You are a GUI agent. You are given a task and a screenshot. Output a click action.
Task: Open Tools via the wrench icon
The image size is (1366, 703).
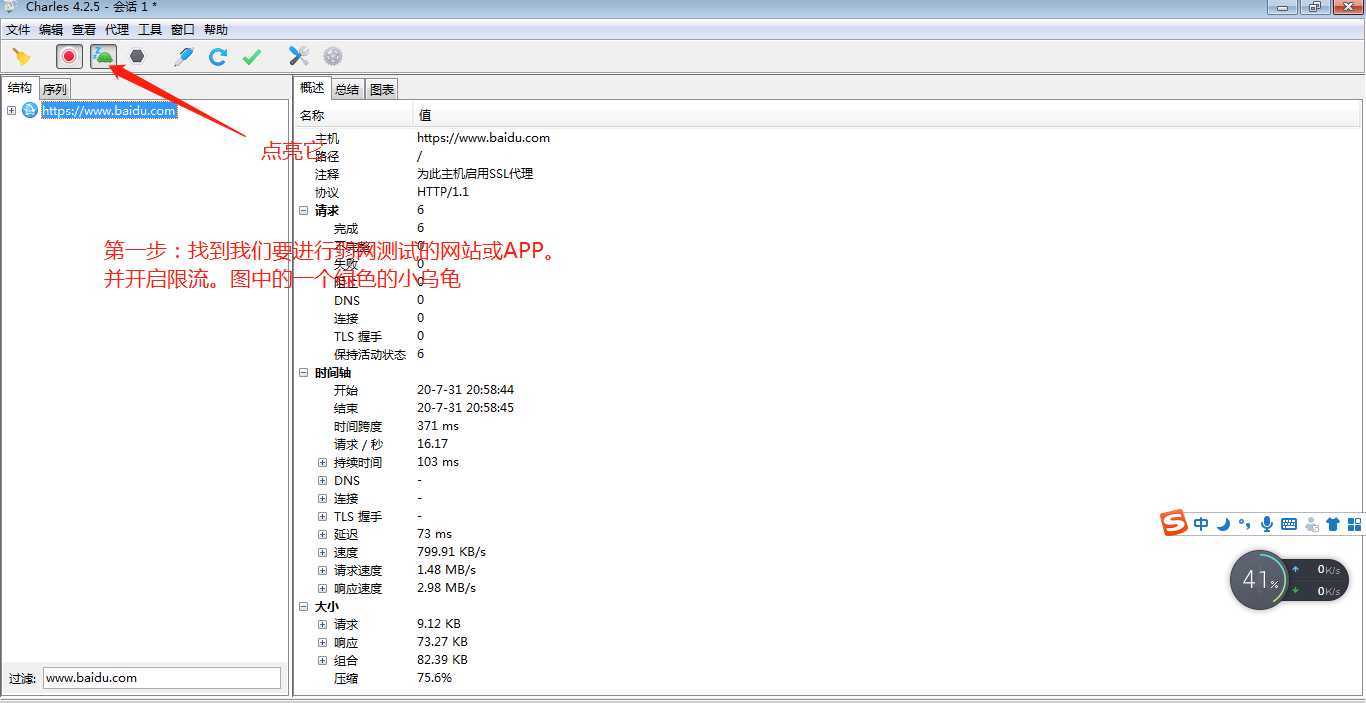click(299, 57)
